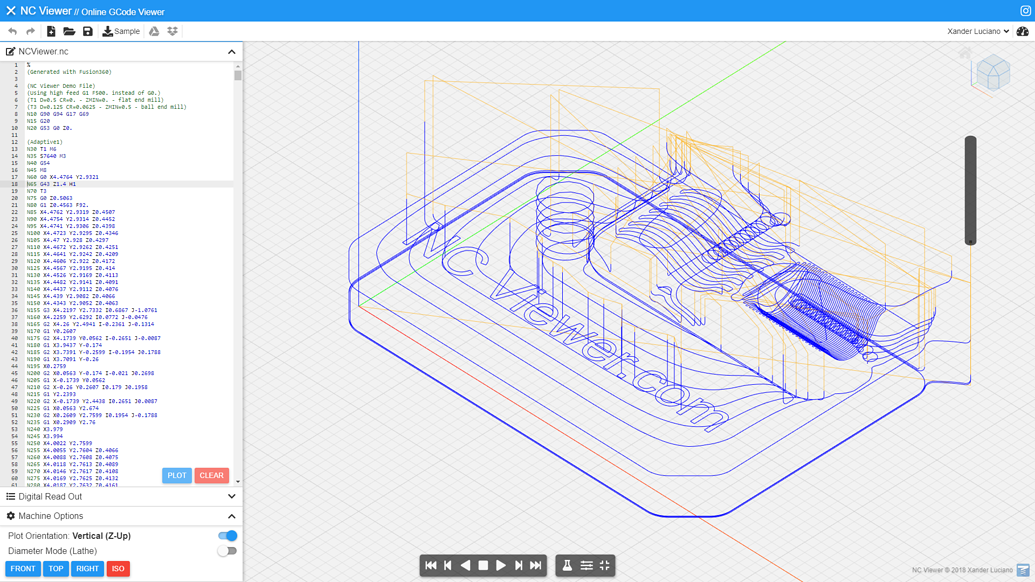Load a file from Google Drive
Image resolution: width=1035 pixels, height=582 pixels.
[x=154, y=31]
